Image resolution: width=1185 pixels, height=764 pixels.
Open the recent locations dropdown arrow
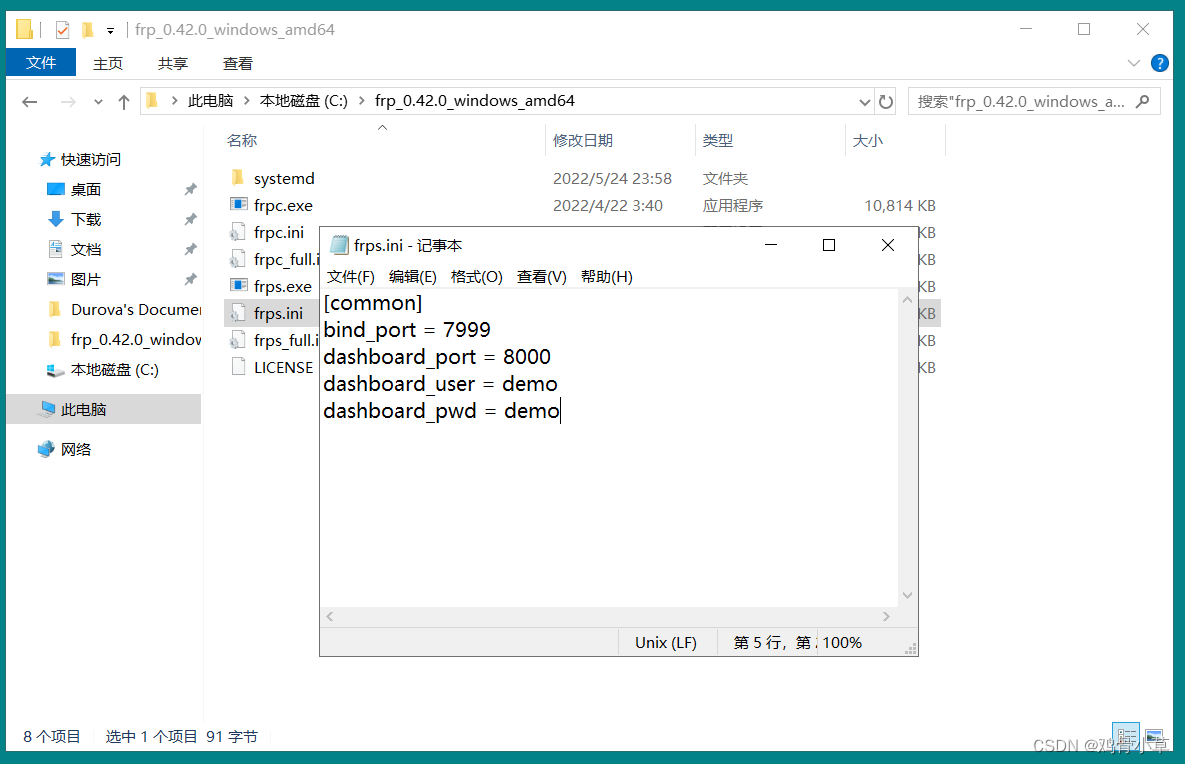[98, 102]
